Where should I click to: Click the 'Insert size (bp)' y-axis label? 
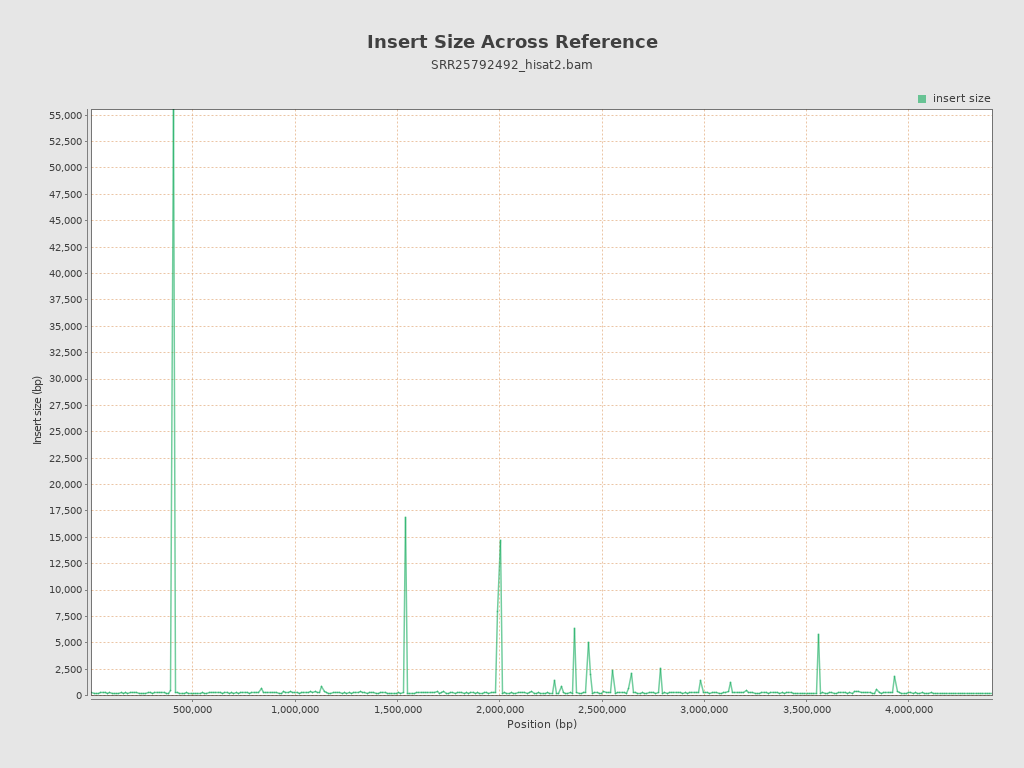[x=37, y=410]
